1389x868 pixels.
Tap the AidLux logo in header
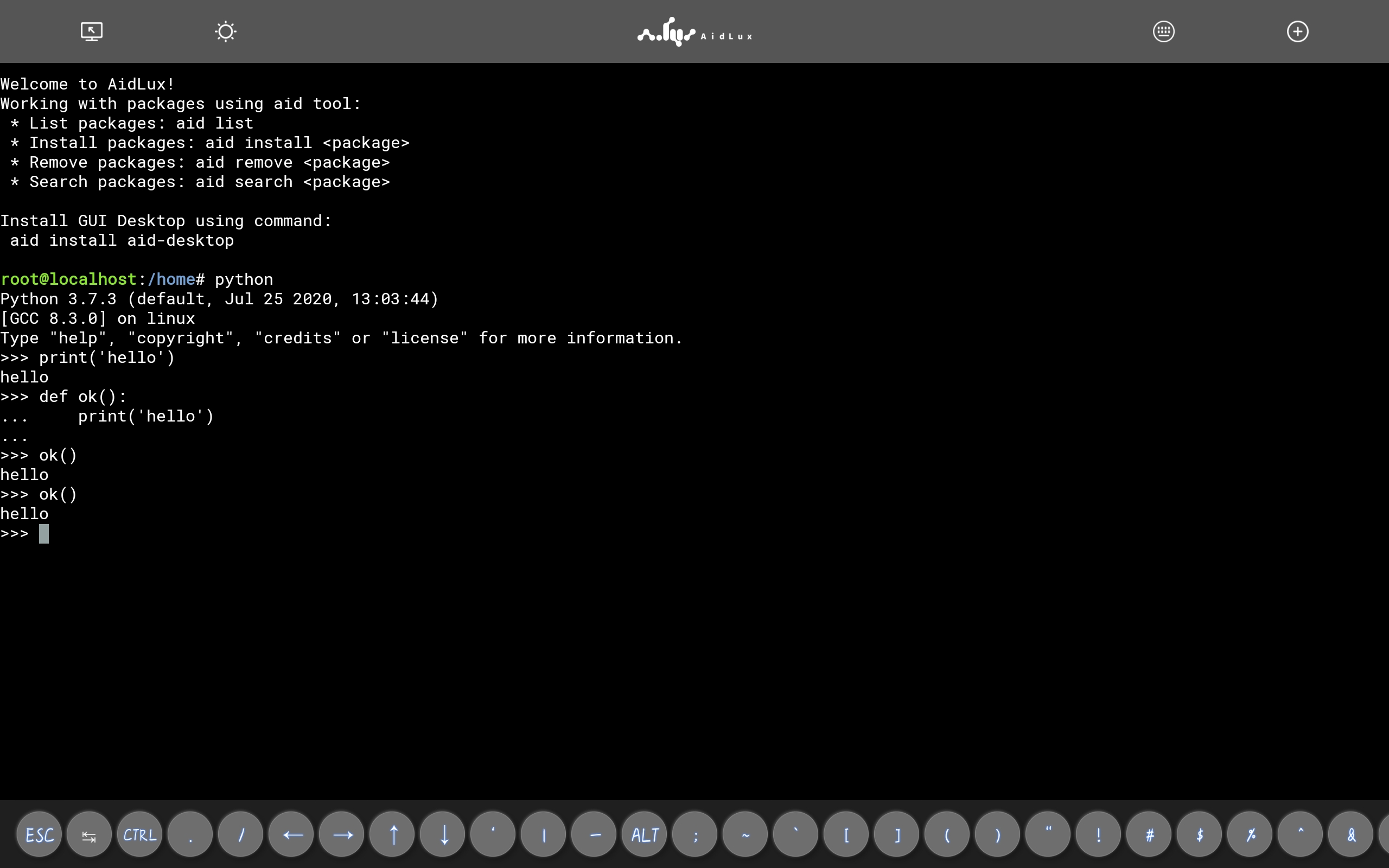[x=694, y=31]
